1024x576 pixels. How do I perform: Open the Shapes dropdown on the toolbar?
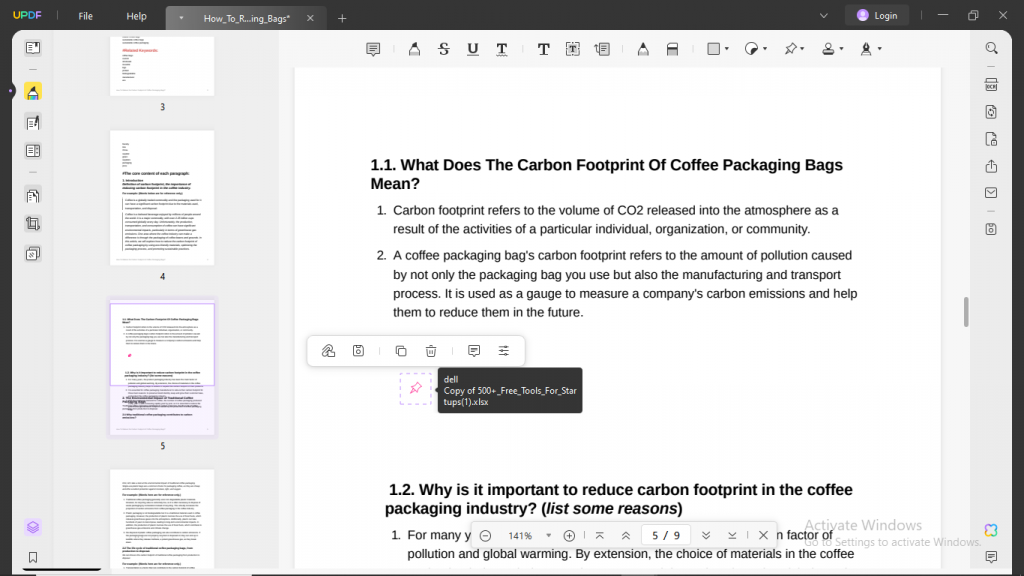pyautogui.click(x=717, y=48)
